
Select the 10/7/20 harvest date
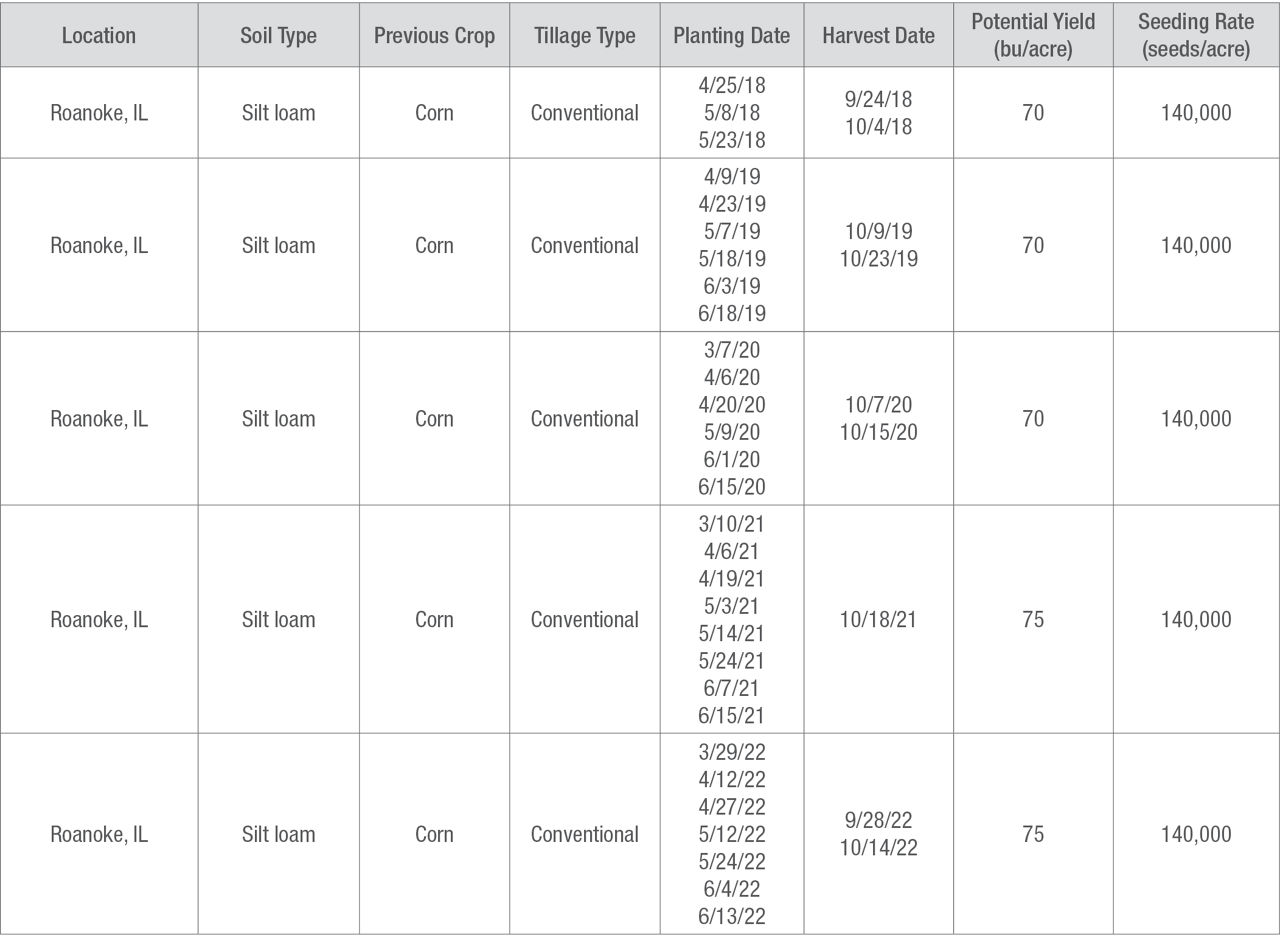click(x=878, y=405)
